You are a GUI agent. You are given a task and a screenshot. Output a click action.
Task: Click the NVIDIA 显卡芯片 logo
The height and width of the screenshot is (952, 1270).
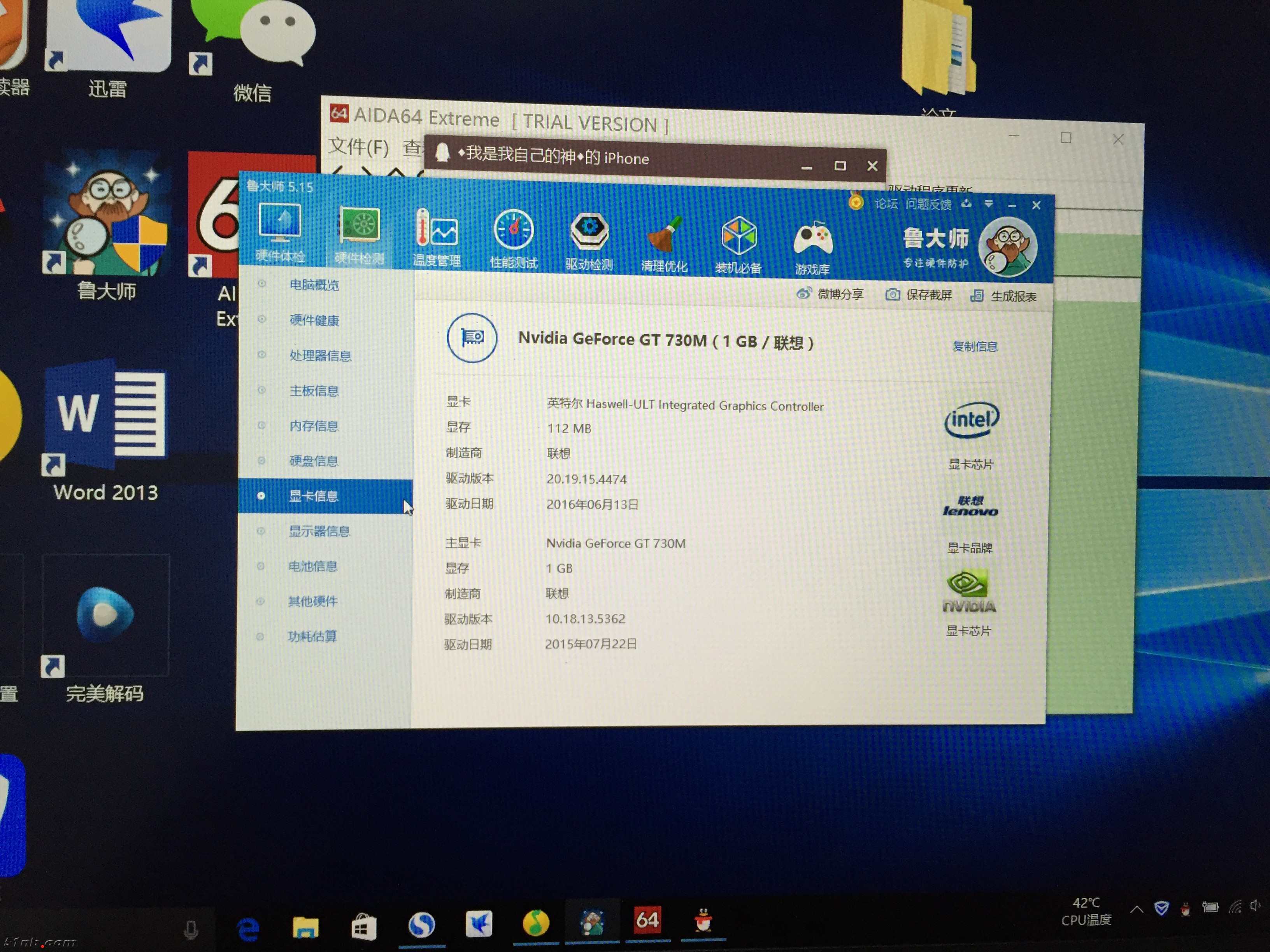click(x=969, y=591)
